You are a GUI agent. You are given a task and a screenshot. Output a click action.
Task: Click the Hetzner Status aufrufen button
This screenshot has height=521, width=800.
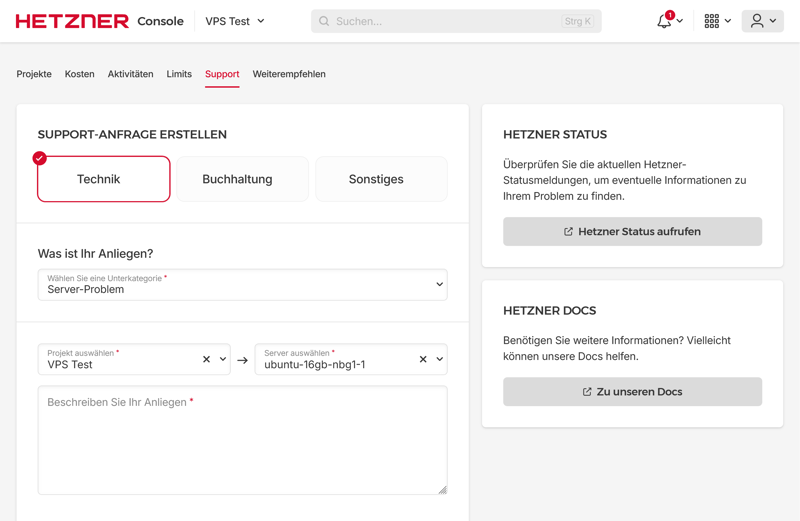point(632,231)
